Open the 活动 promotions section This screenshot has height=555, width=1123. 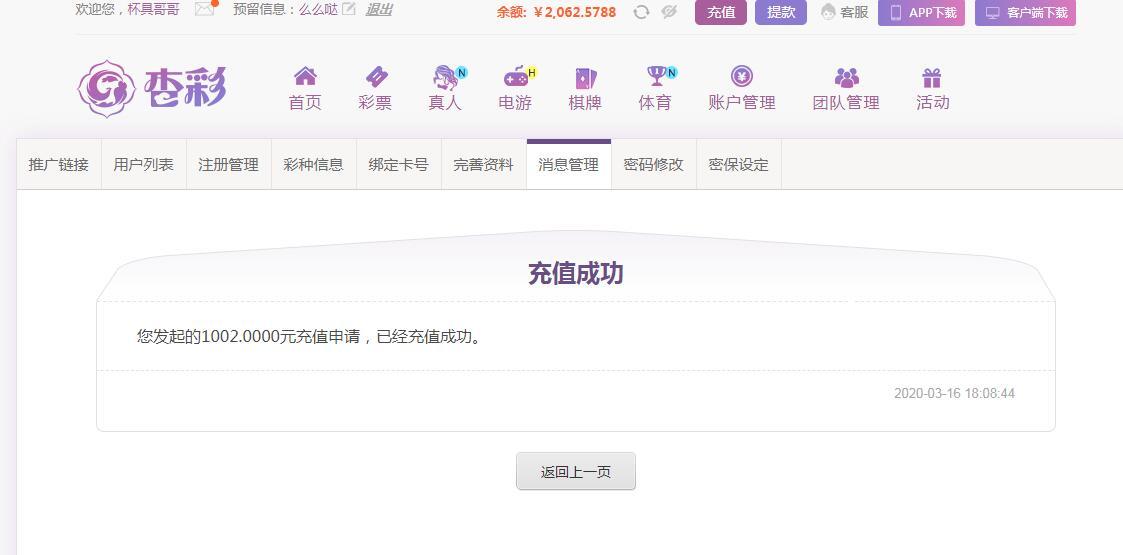coord(932,89)
